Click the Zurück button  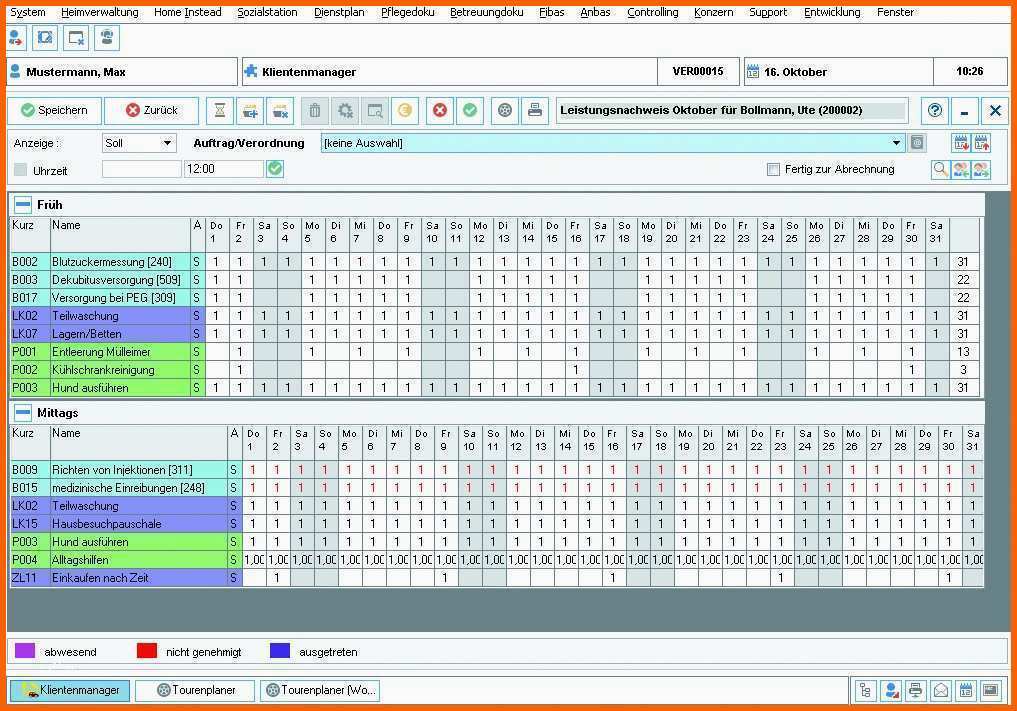tap(151, 111)
